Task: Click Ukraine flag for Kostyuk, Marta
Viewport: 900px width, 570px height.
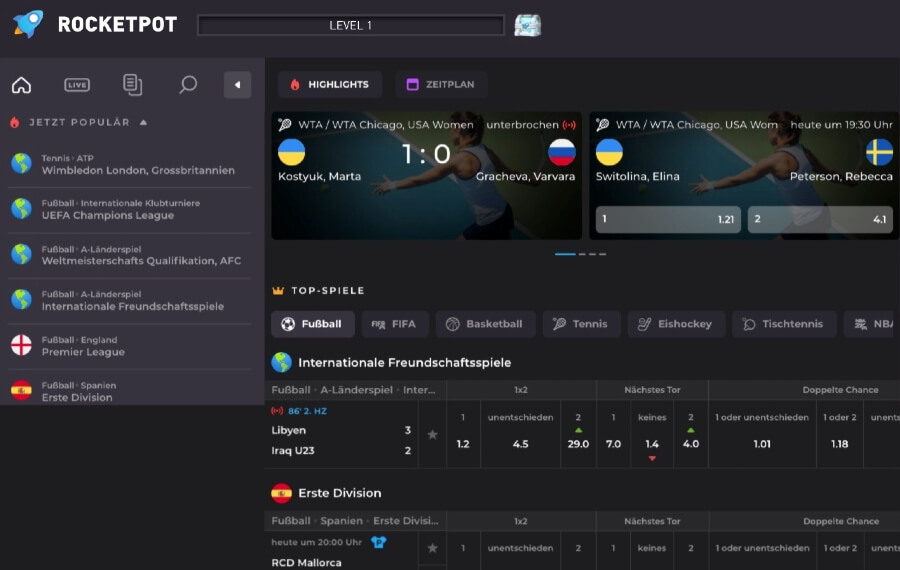Action: pyautogui.click(x=292, y=152)
